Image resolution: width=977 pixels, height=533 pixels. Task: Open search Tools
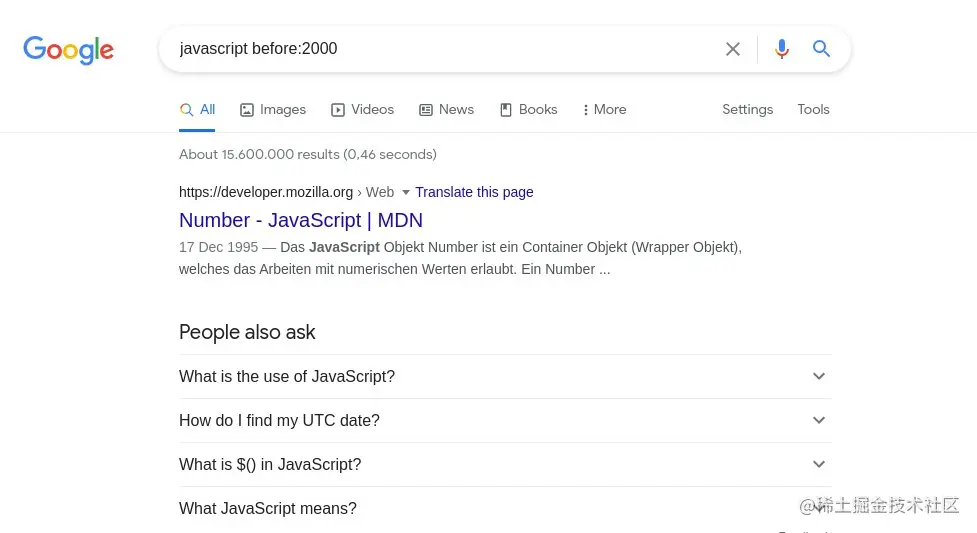click(813, 110)
